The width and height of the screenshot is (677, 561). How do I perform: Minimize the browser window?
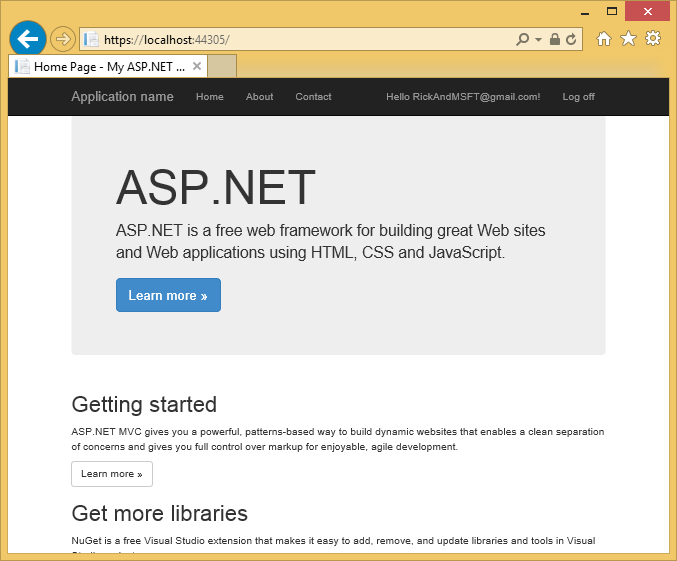585,13
